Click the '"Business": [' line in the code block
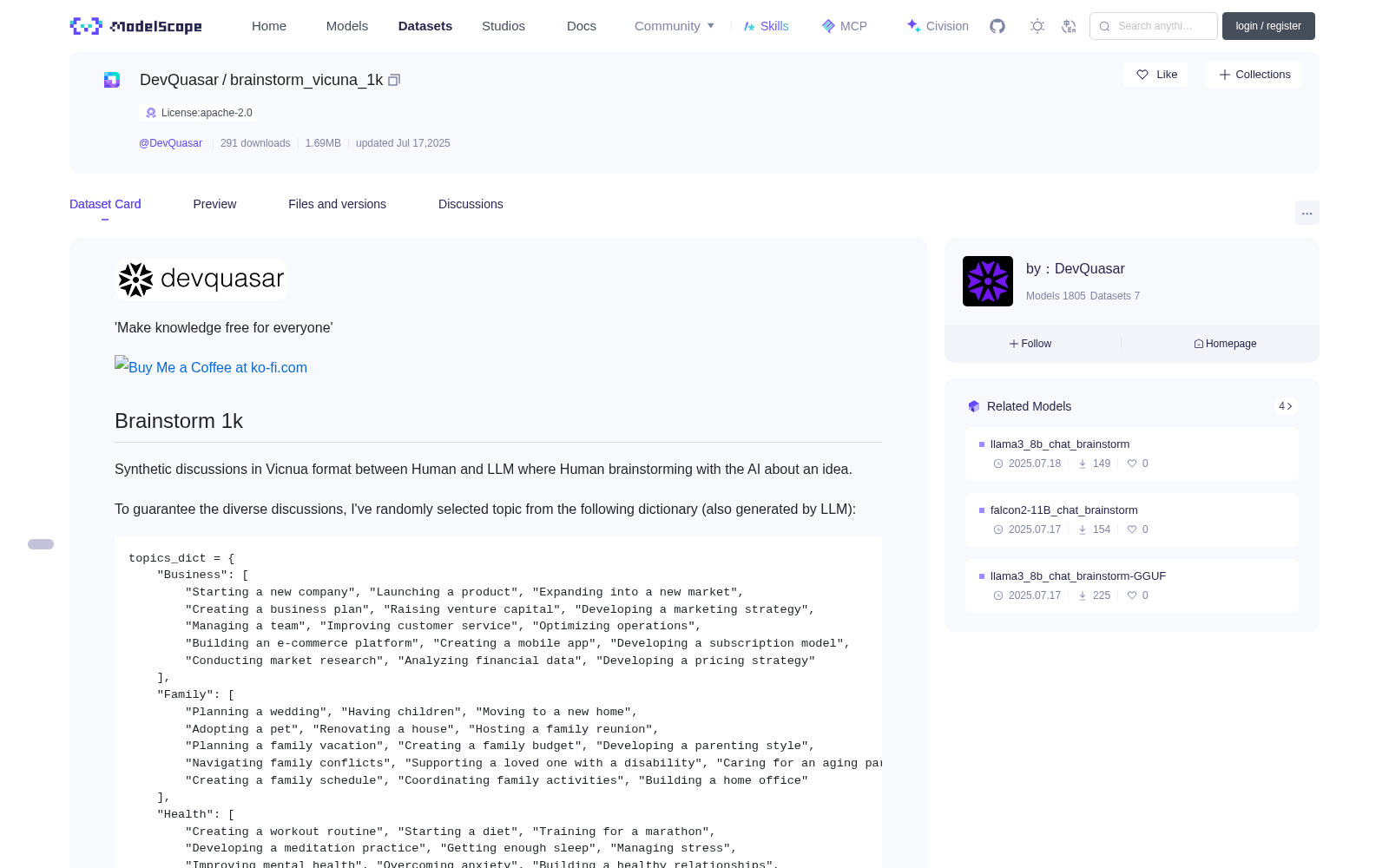This screenshot has width=1389, height=868. (x=203, y=575)
